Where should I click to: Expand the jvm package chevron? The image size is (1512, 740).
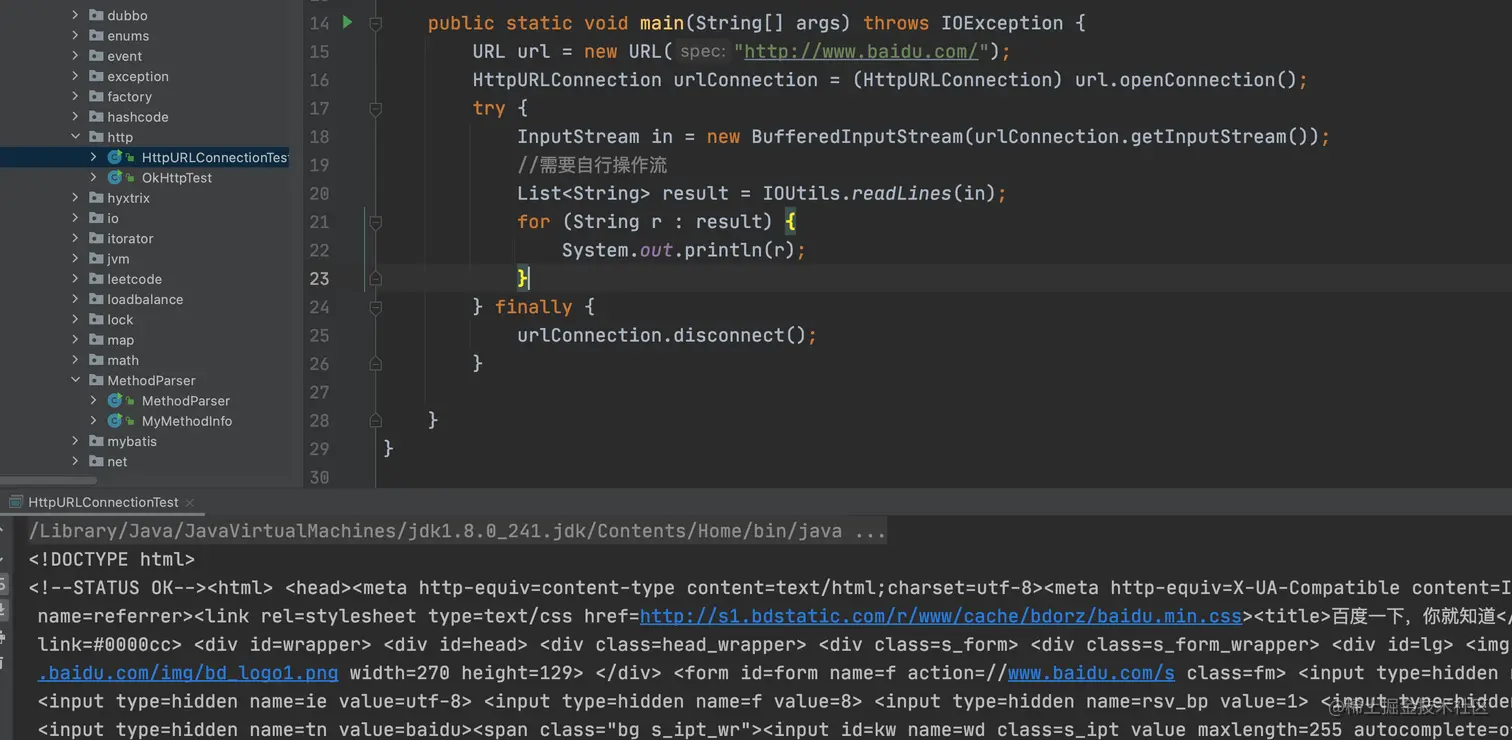pyautogui.click(x=76, y=258)
